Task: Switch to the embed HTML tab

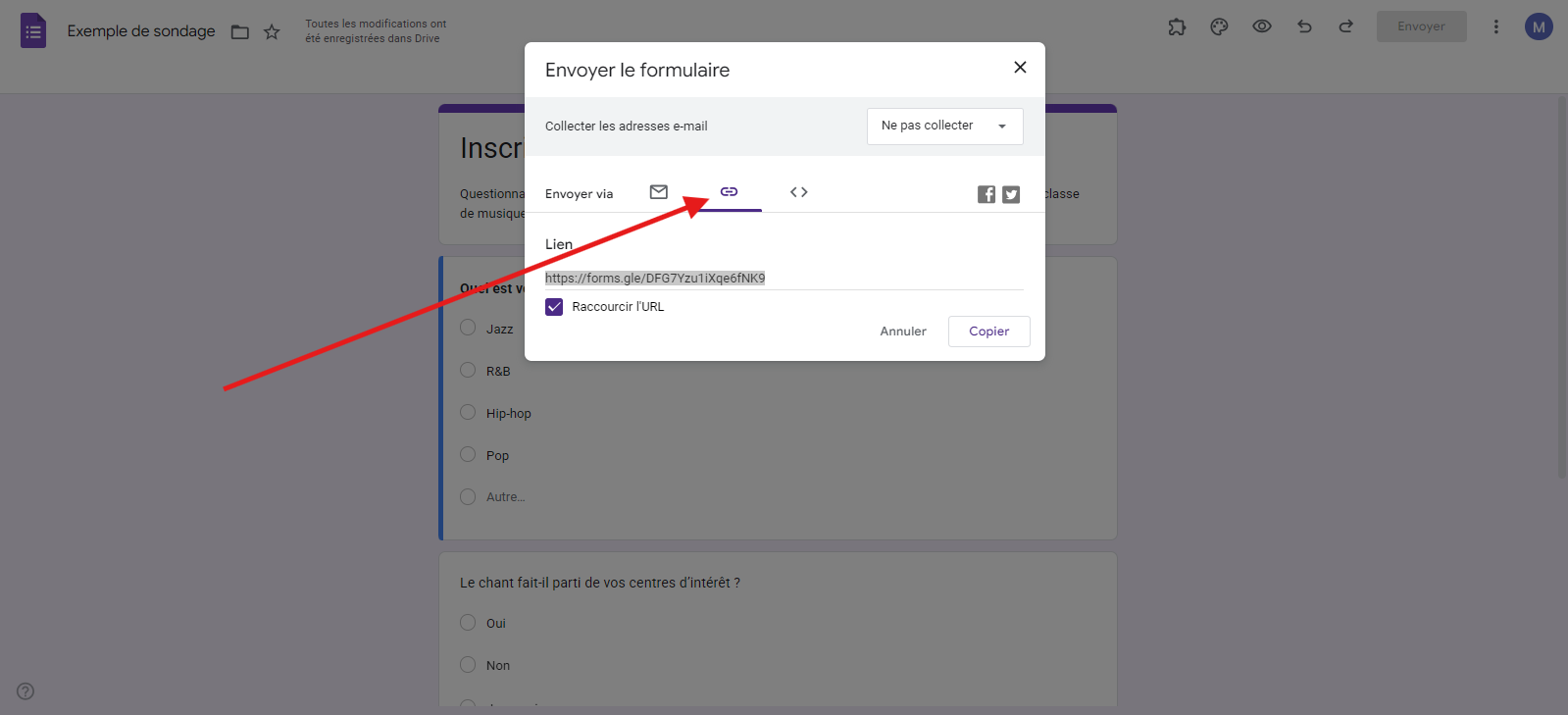Action: [x=799, y=192]
